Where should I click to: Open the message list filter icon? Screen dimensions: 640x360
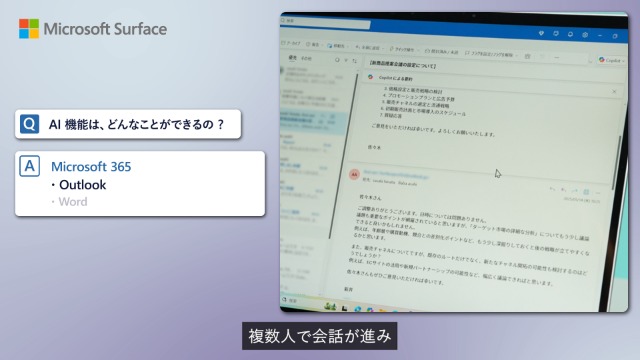(x=346, y=60)
